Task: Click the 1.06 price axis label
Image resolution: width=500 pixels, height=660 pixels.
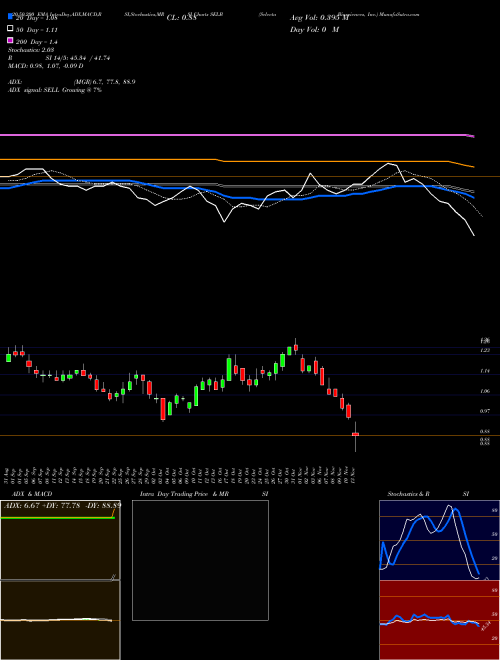Action: tap(485, 391)
